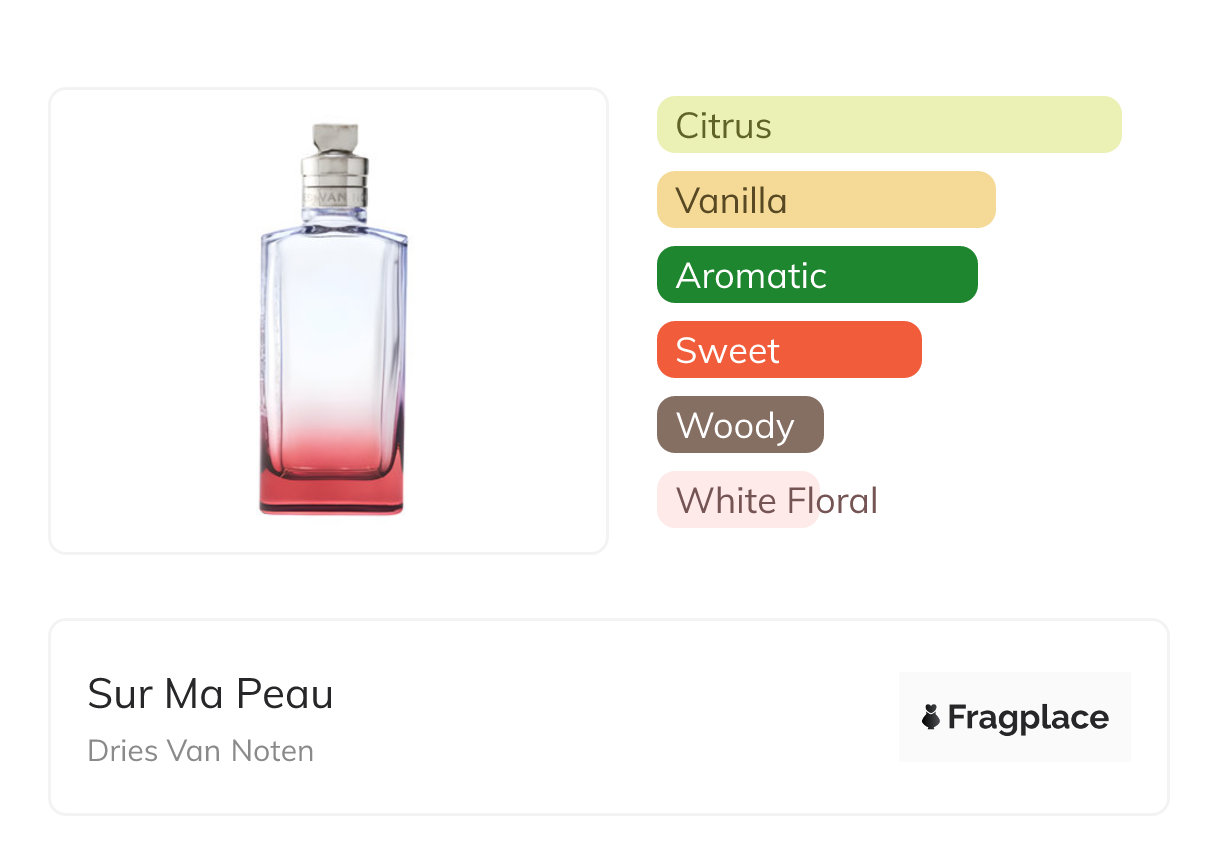Click the Fragplace wordmark text
The height and width of the screenshot is (864, 1218).
1028,718
